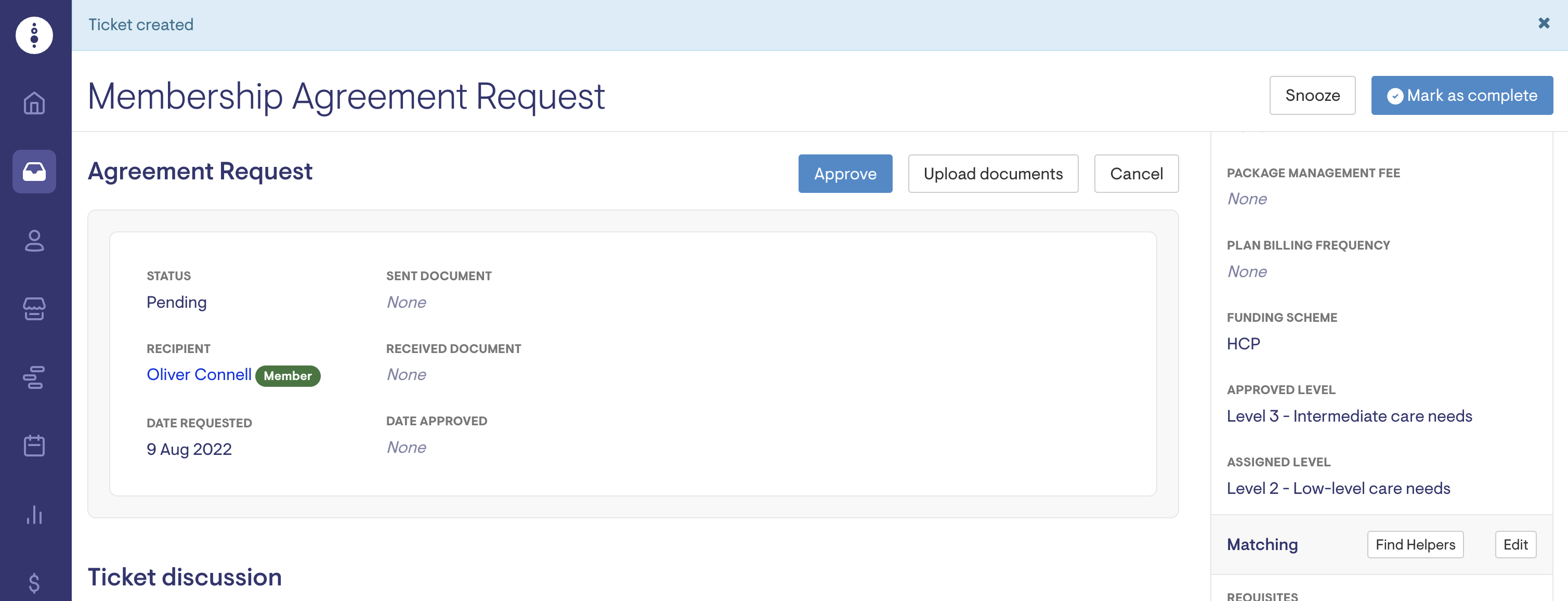Open the dollar sign billing icon
The height and width of the screenshot is (601, 1568).
(x=34, y=583)
